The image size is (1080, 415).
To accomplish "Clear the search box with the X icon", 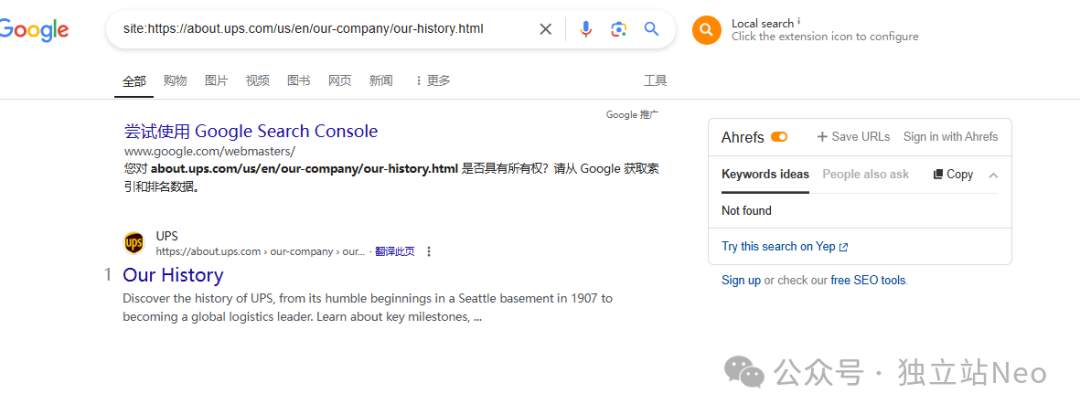I will point(545,29).
